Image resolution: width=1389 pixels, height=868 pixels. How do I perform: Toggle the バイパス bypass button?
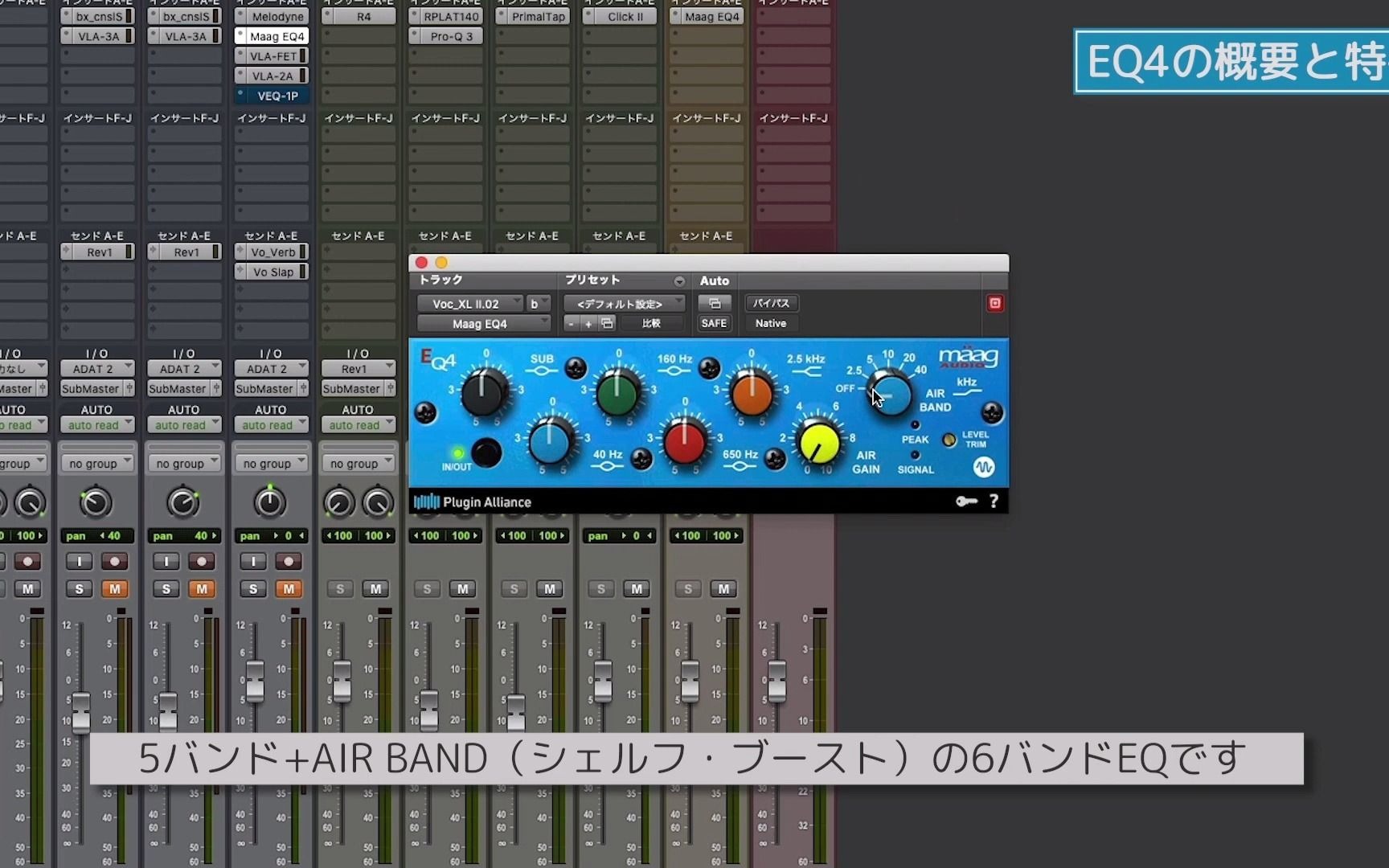pyautogui.click(x=771, y=303)
